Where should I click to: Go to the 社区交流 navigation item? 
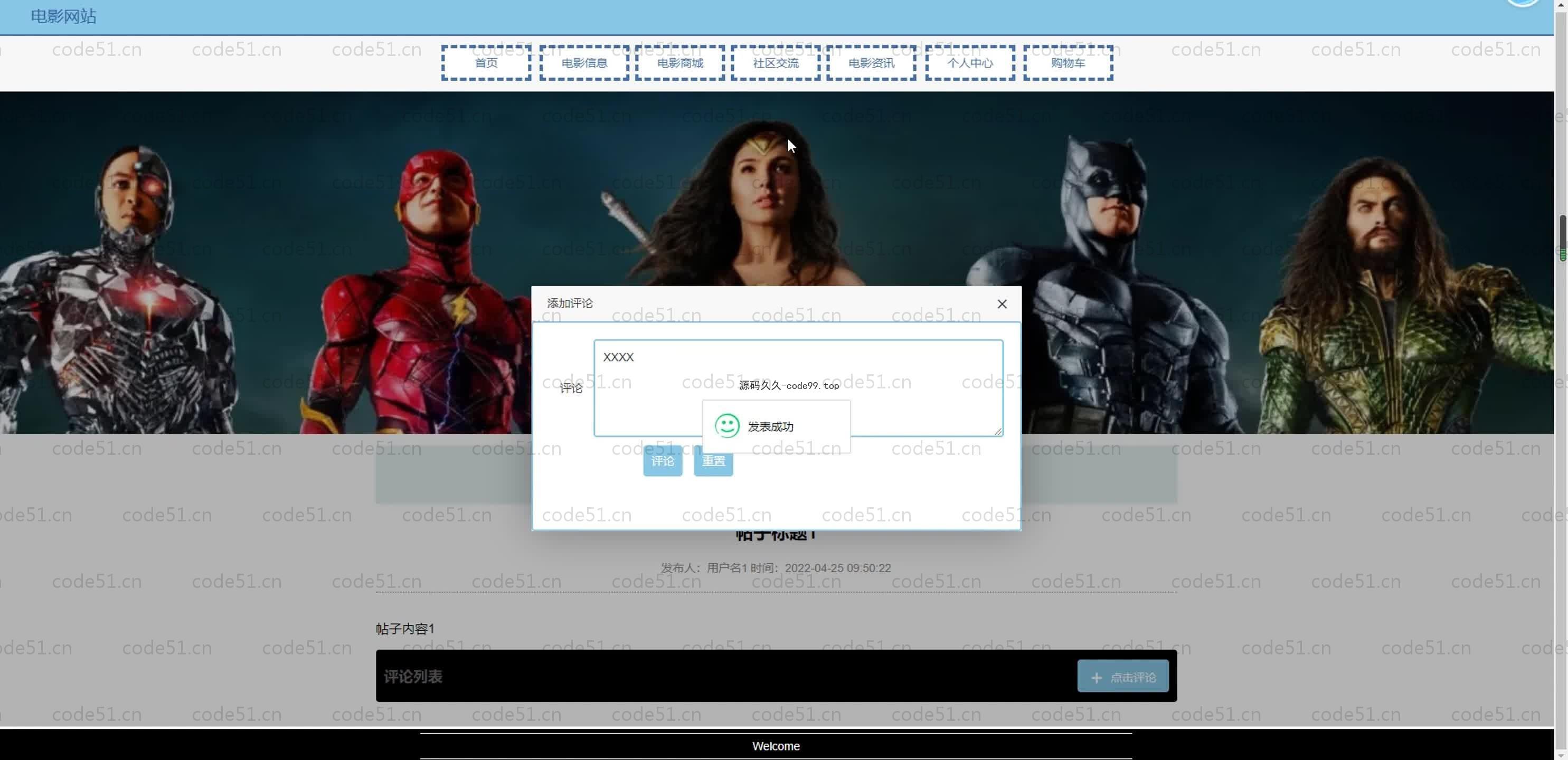pos(776,63)
